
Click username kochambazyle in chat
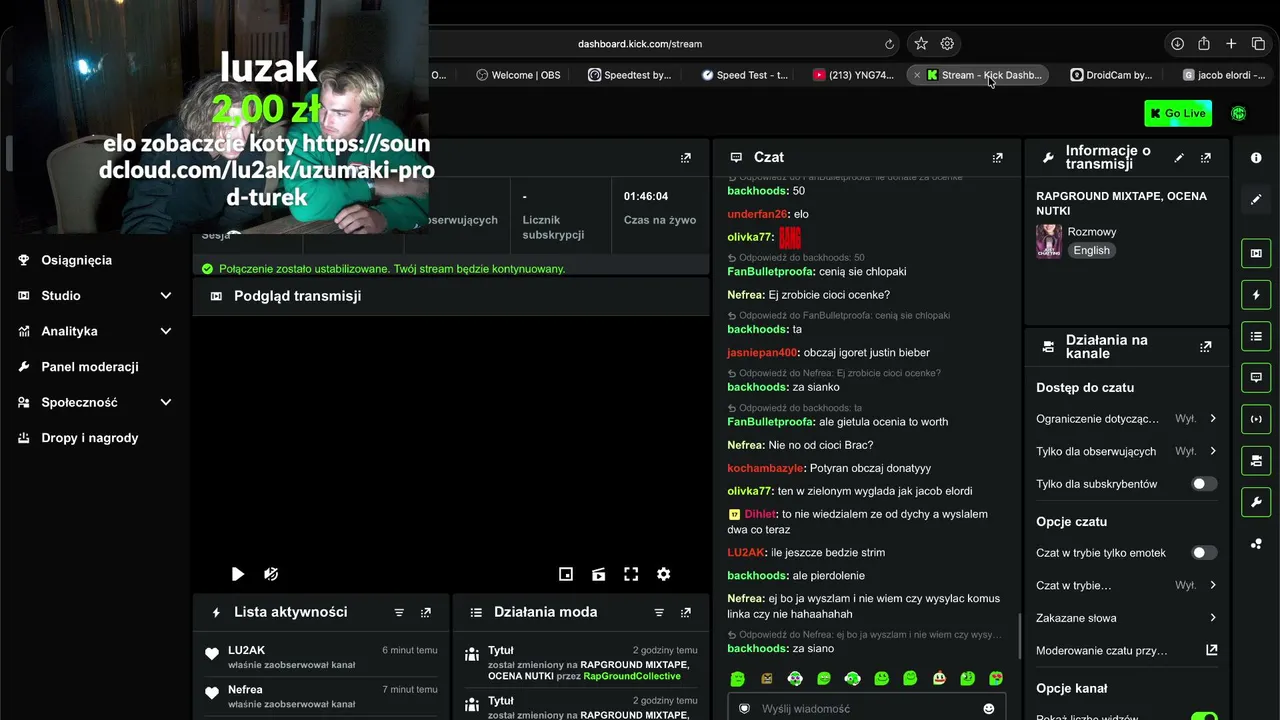(765, 468)
